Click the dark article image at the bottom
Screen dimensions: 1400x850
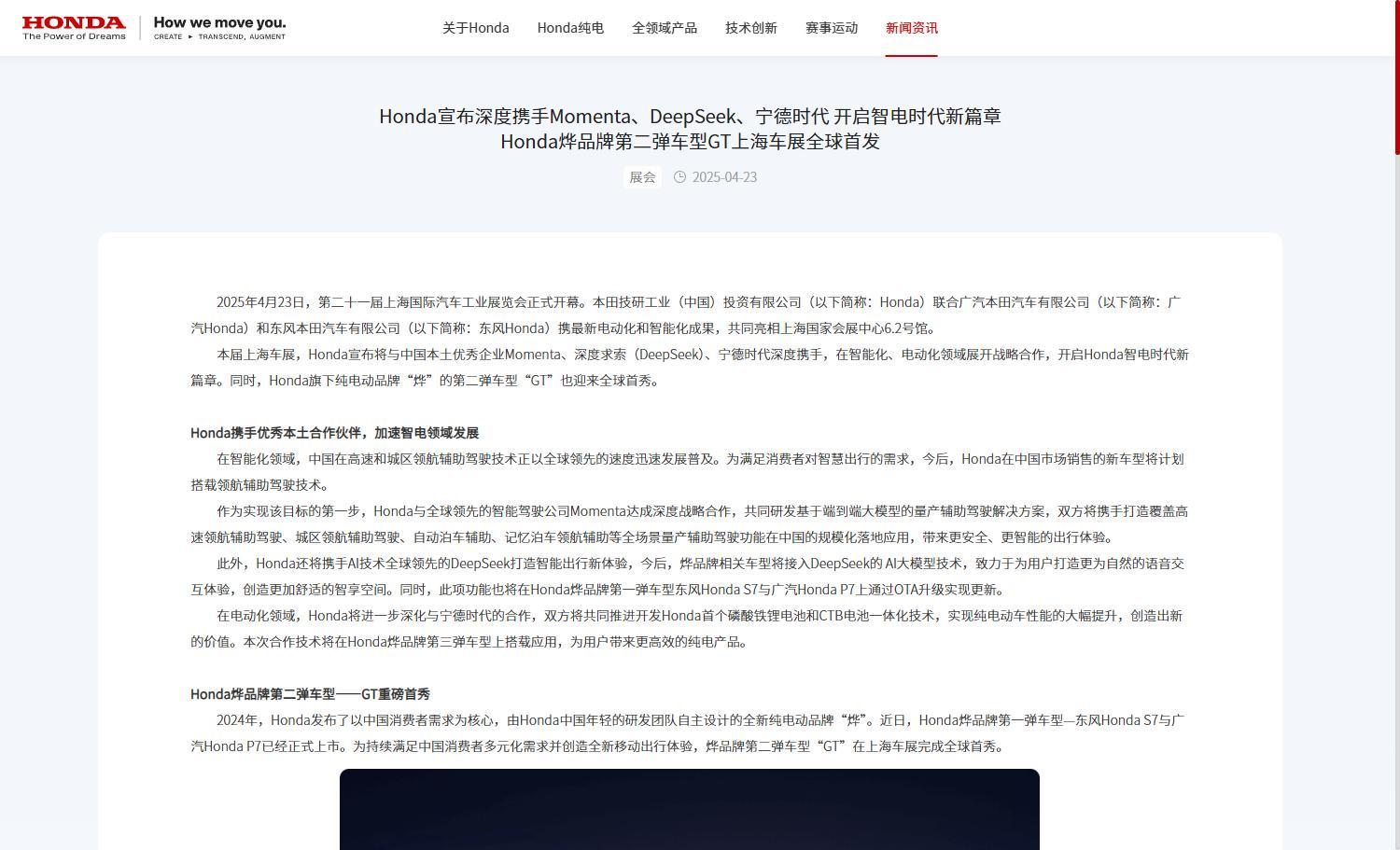tap(690, 809)
